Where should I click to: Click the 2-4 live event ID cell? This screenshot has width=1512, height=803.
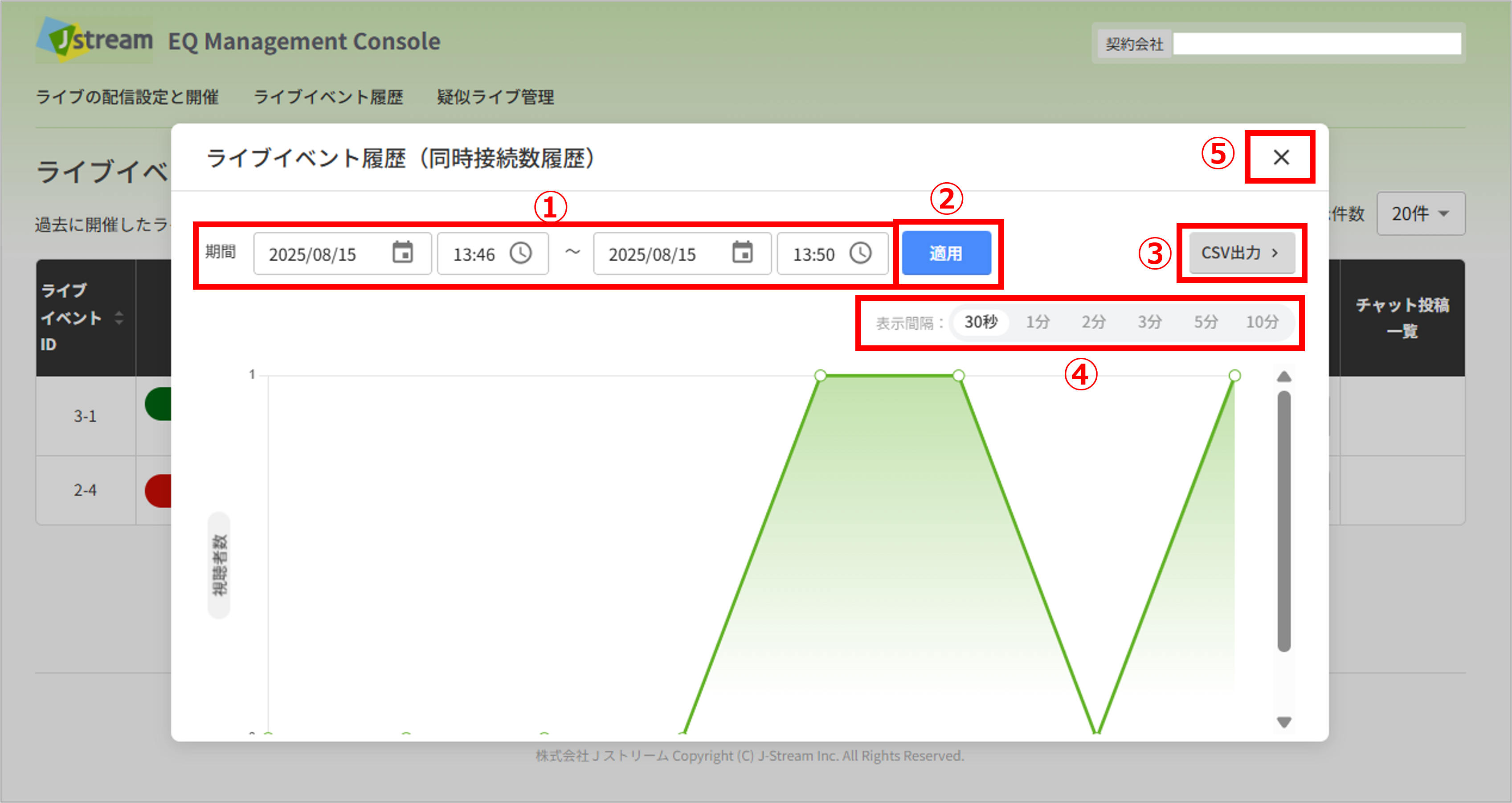click(x=86, y=490)
